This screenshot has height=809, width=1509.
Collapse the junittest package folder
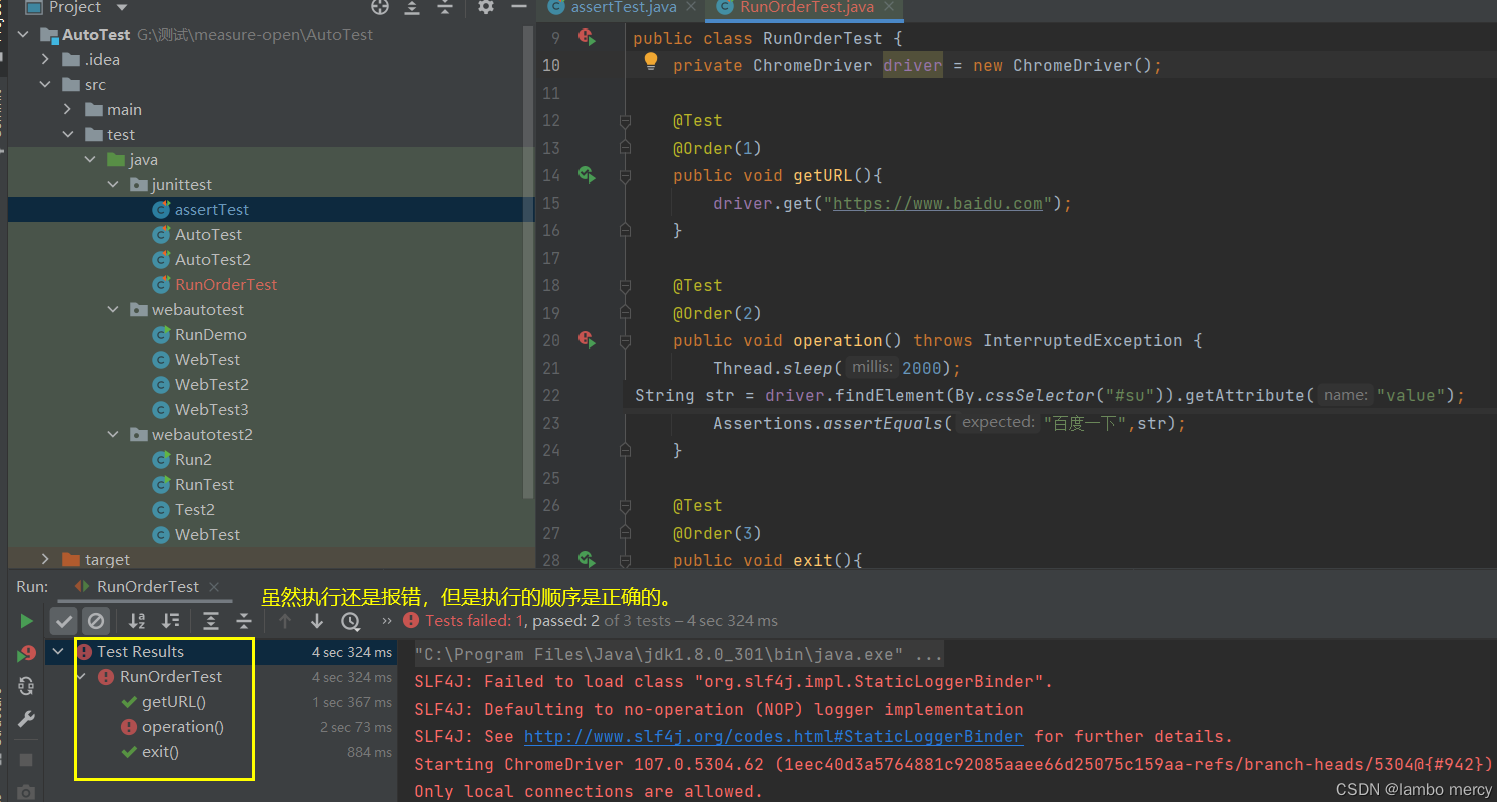(113, 185)
